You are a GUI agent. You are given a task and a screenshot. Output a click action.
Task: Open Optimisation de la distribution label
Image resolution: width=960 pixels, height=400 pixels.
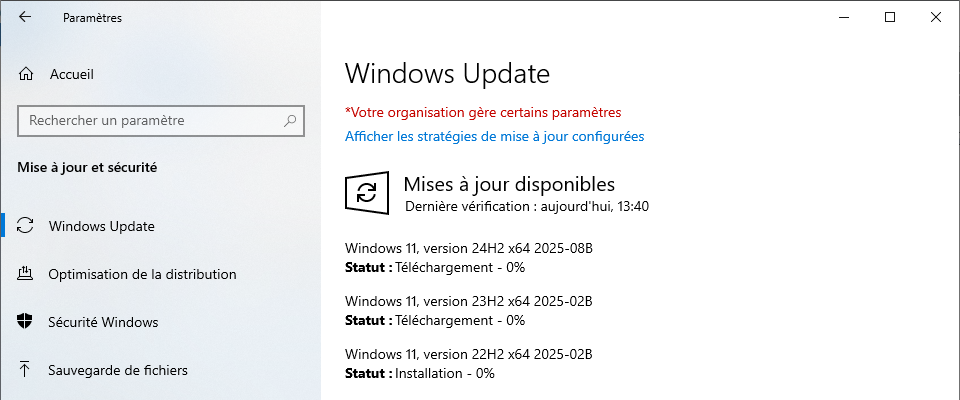(x=143, y=274)
